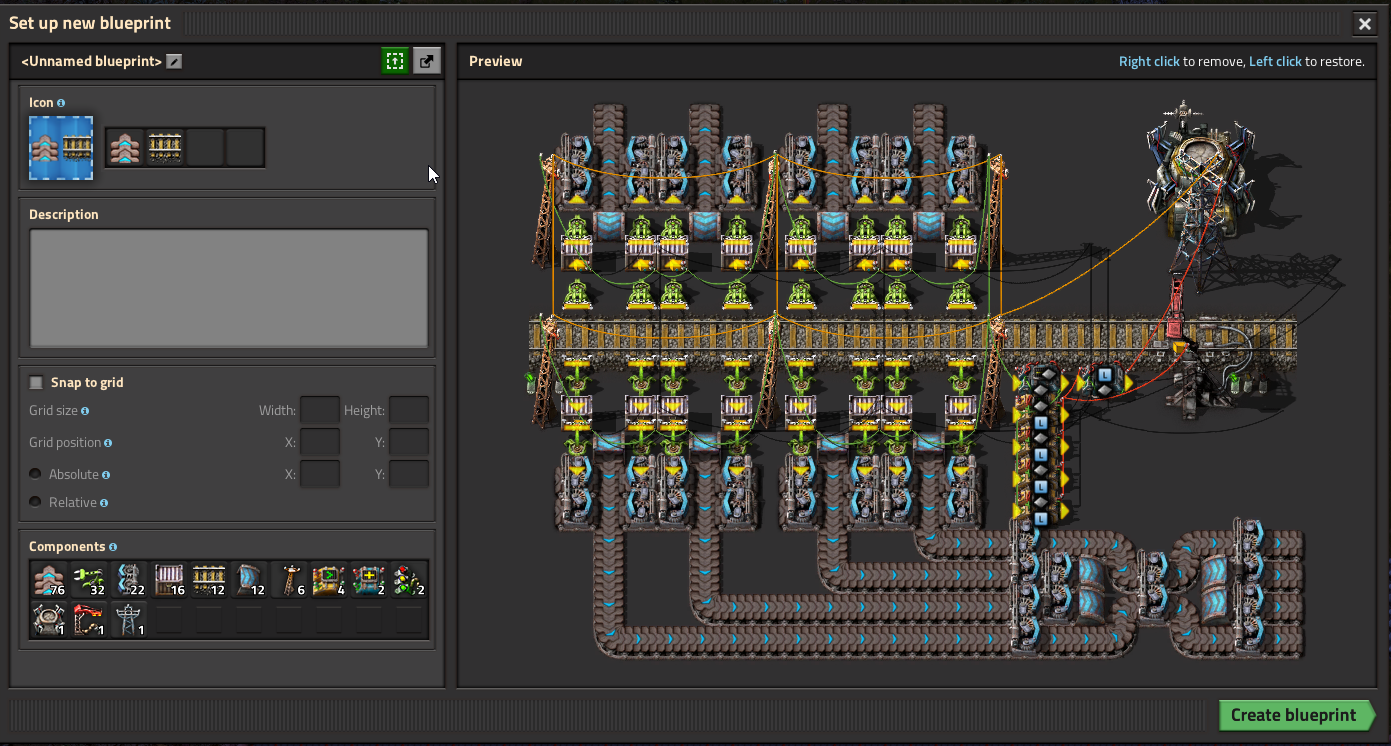Click the rail signal component icon
This screenshot has height=746, width=1391.
(x=409, y=579)
